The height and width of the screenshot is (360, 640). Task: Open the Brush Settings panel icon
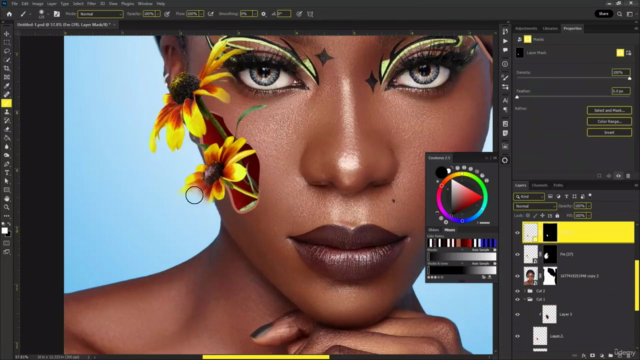click(x=57, y=14)
